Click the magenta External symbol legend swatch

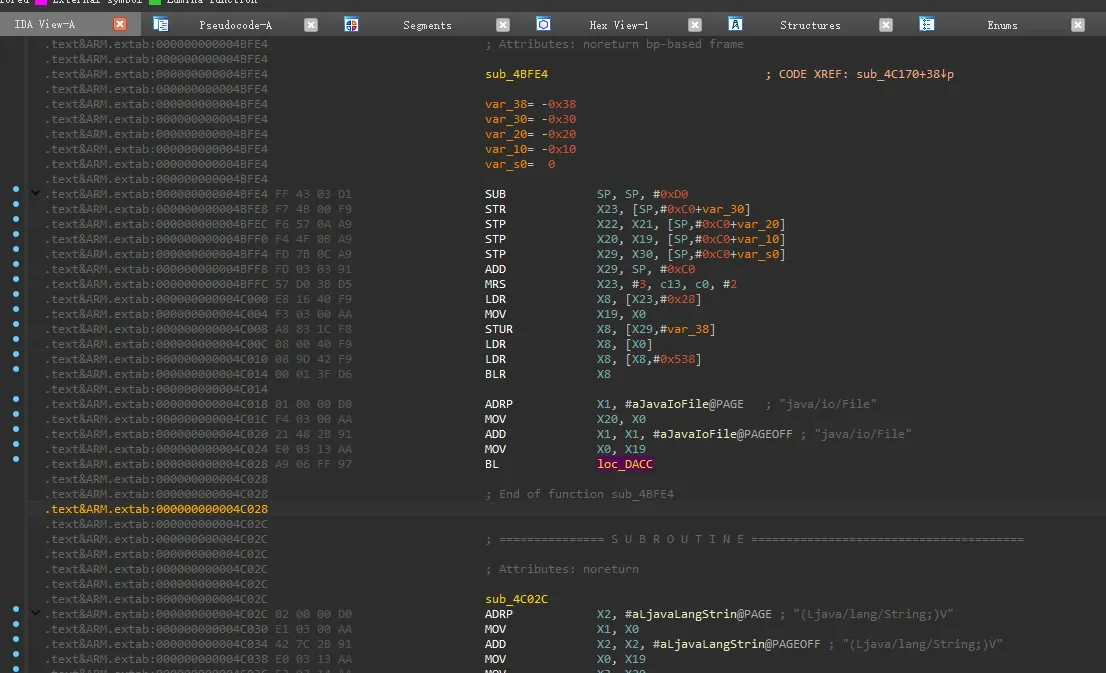click(x=40, y=2)
